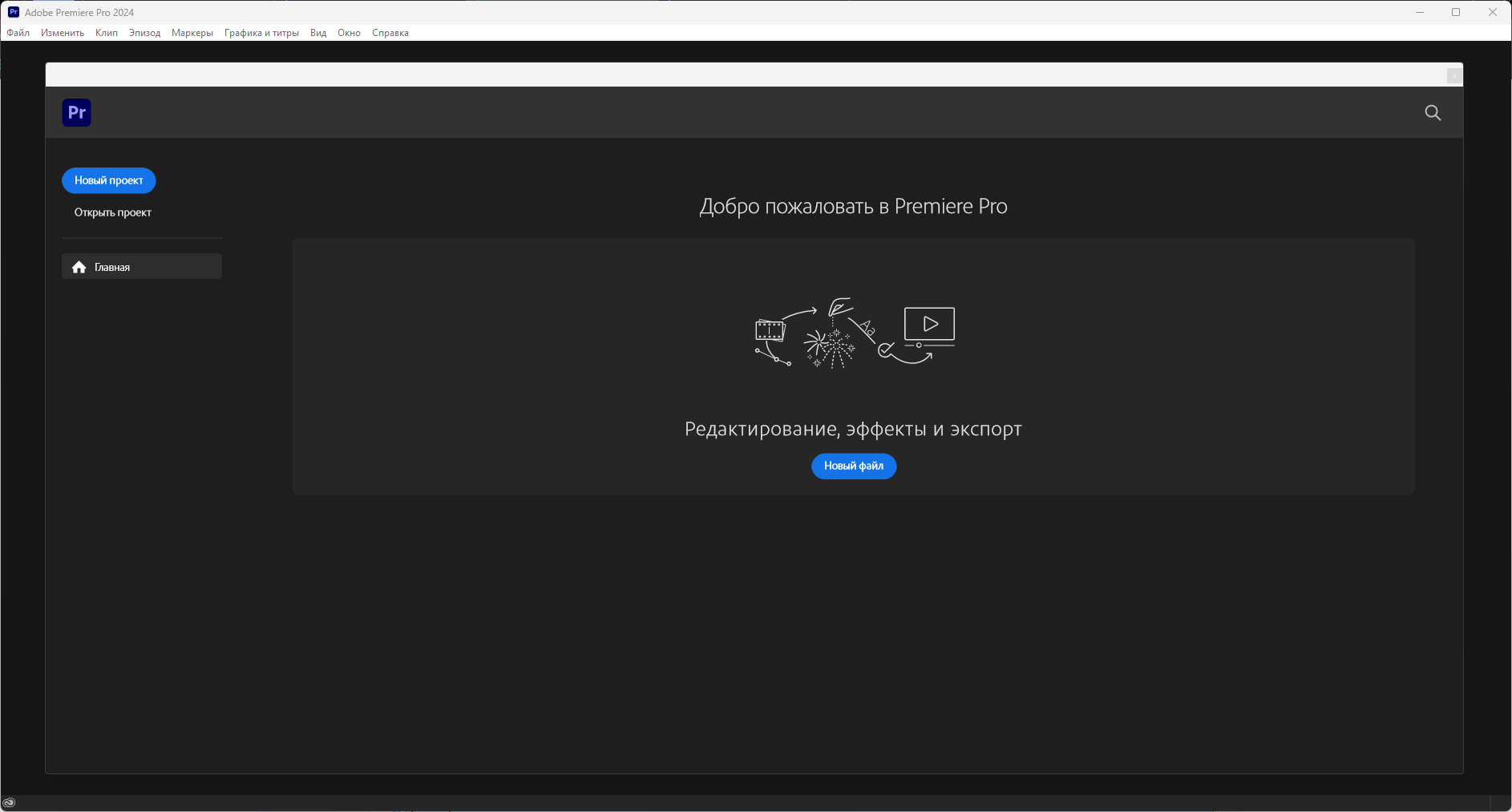Open the Эпизод menu
1512x812 pixels.
click(144, 33)
